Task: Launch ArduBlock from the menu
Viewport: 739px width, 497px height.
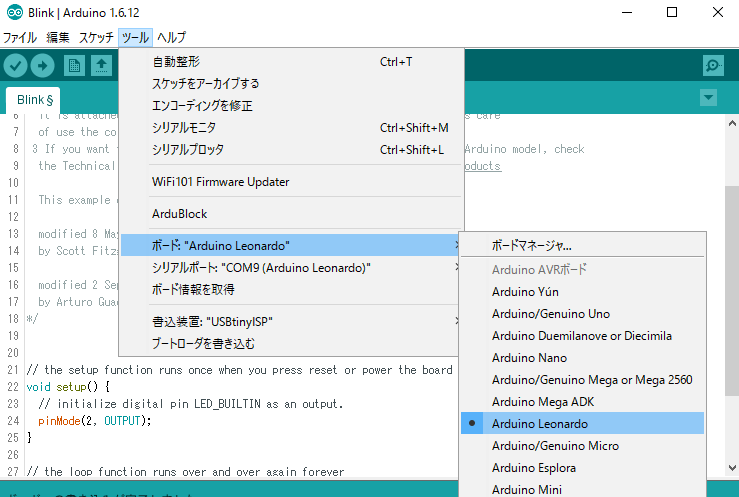Action: (290, 214)
